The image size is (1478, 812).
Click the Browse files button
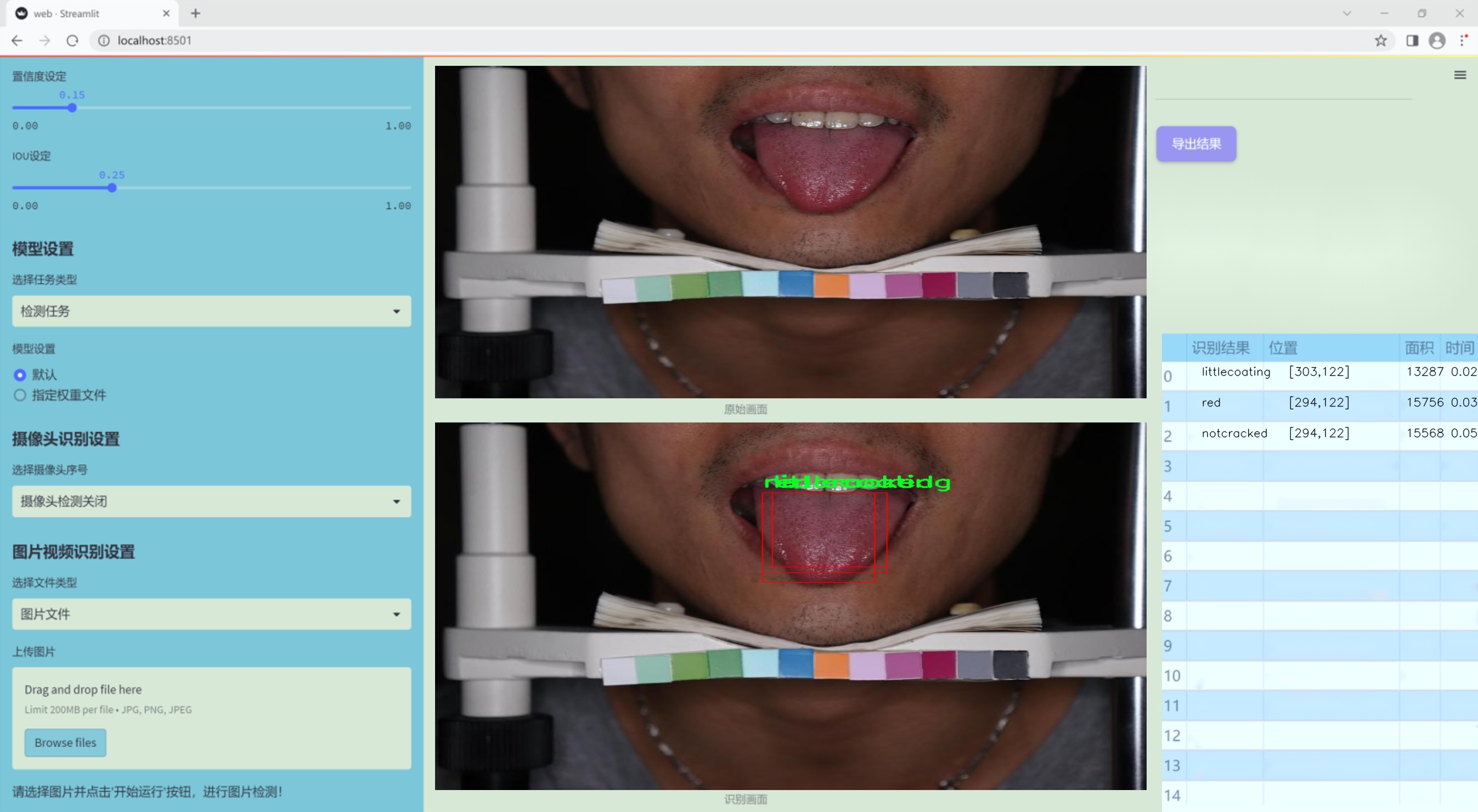(x=65, y=742)
